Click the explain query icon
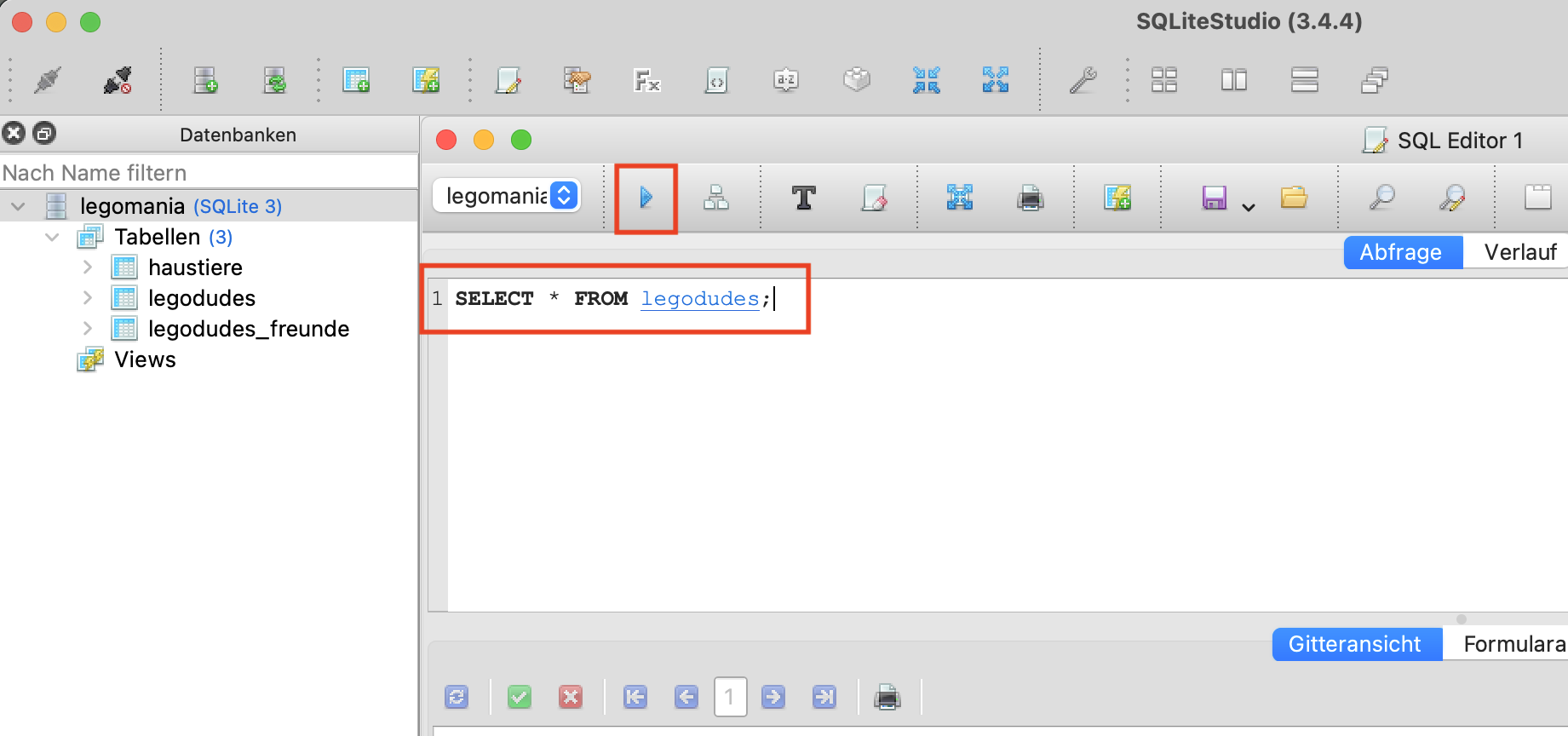 pos(715,198)
